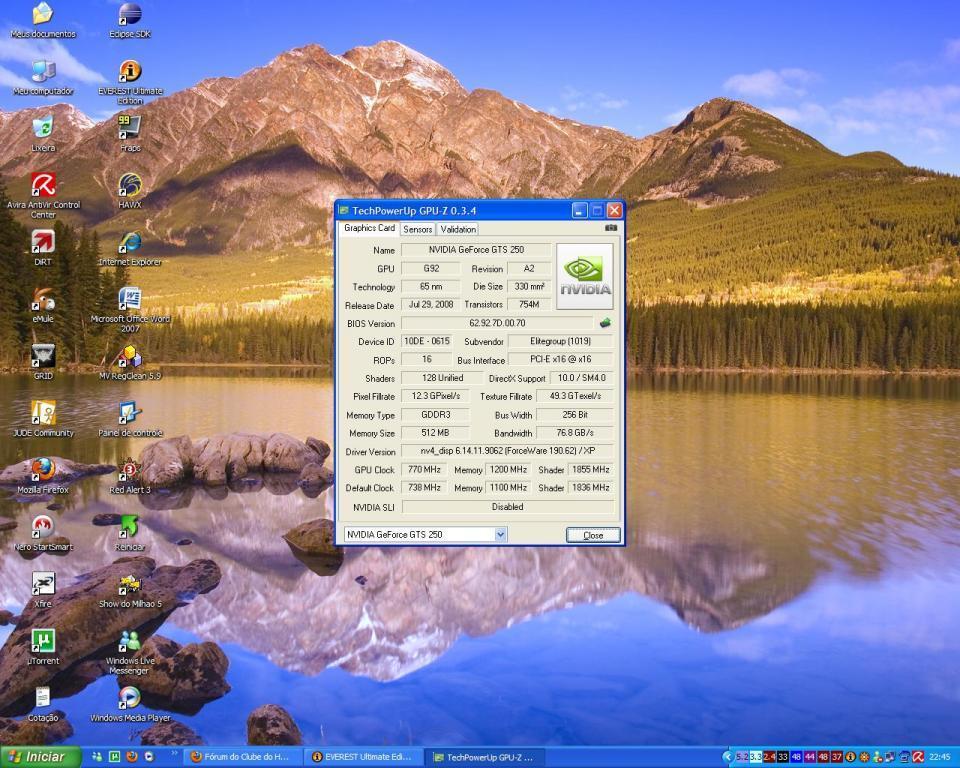Screen dimensions: 960x768
Task: Open EVEREST Ultimate Edition desktop icon
Action: click(130, 72)
